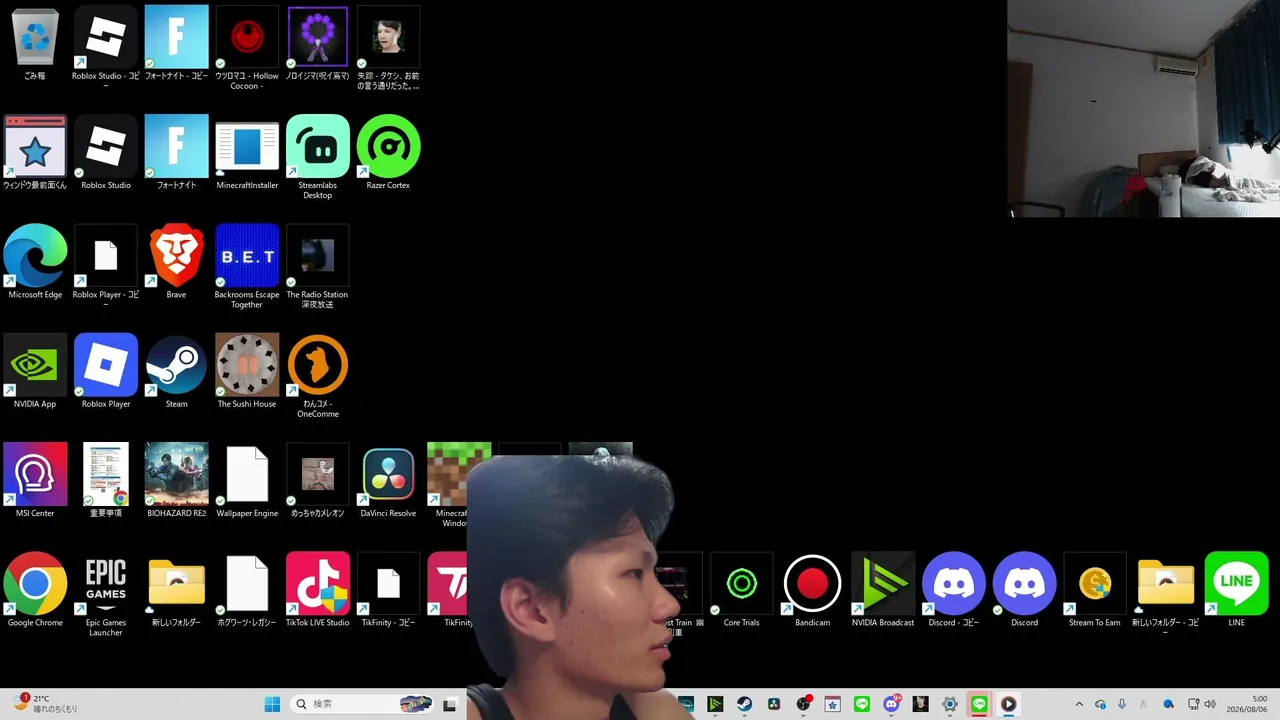Launch the LINE desktop shortcut
The width and height of the screenshot is (1280, 720).
pos(1237,589)
